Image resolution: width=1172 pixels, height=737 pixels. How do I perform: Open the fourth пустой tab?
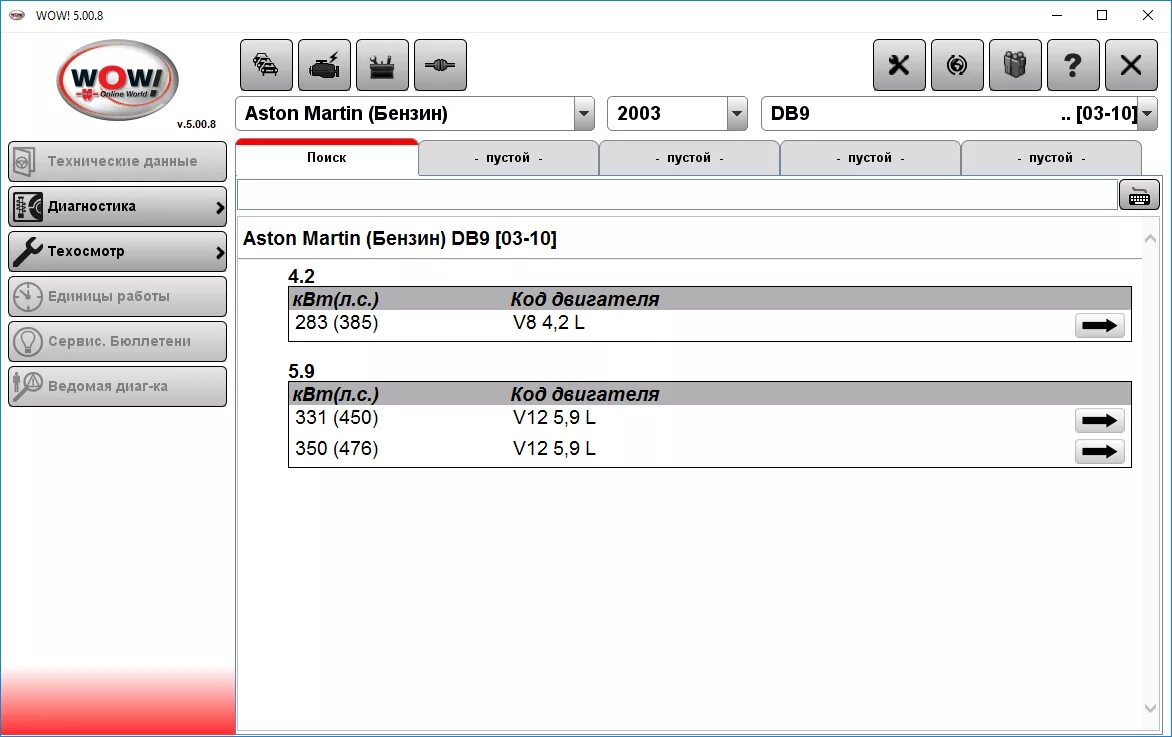1051,158
